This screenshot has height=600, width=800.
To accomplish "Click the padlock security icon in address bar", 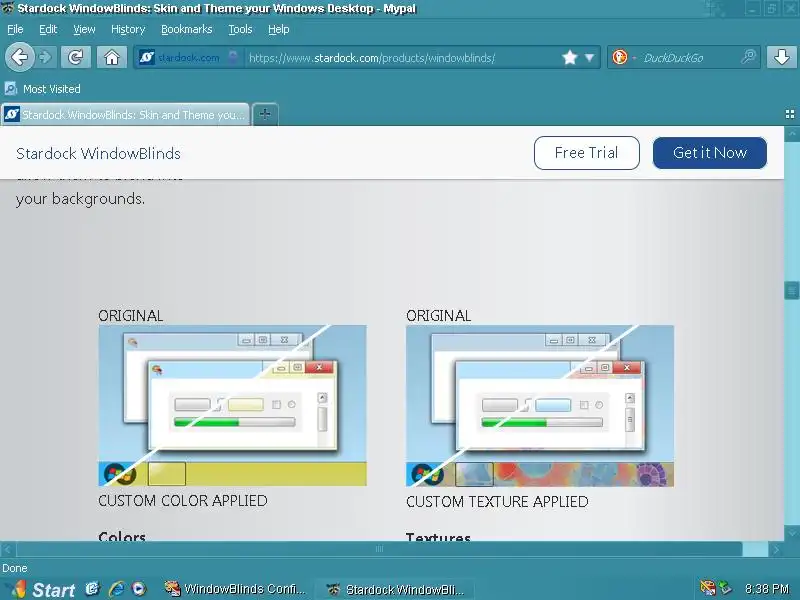I will (233, 57).
